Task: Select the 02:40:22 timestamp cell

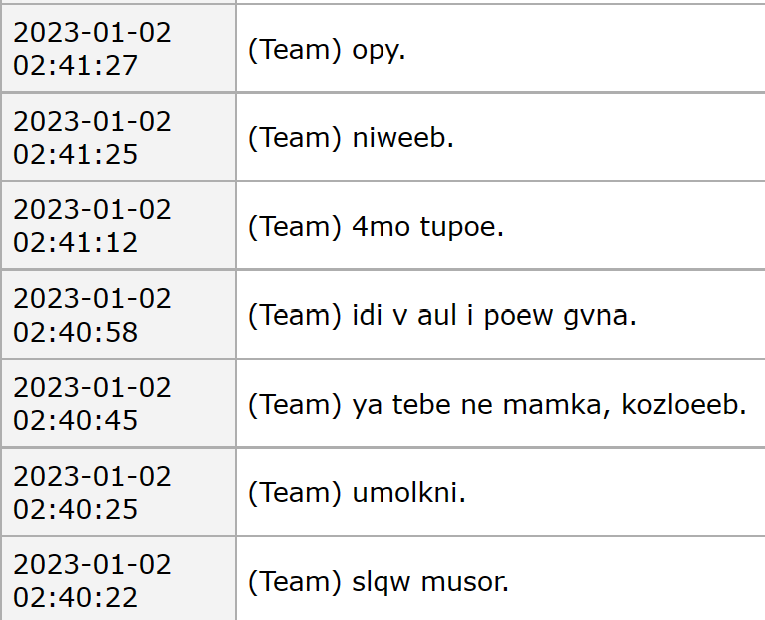Action: pyautogui.click(x=92, y=581)
